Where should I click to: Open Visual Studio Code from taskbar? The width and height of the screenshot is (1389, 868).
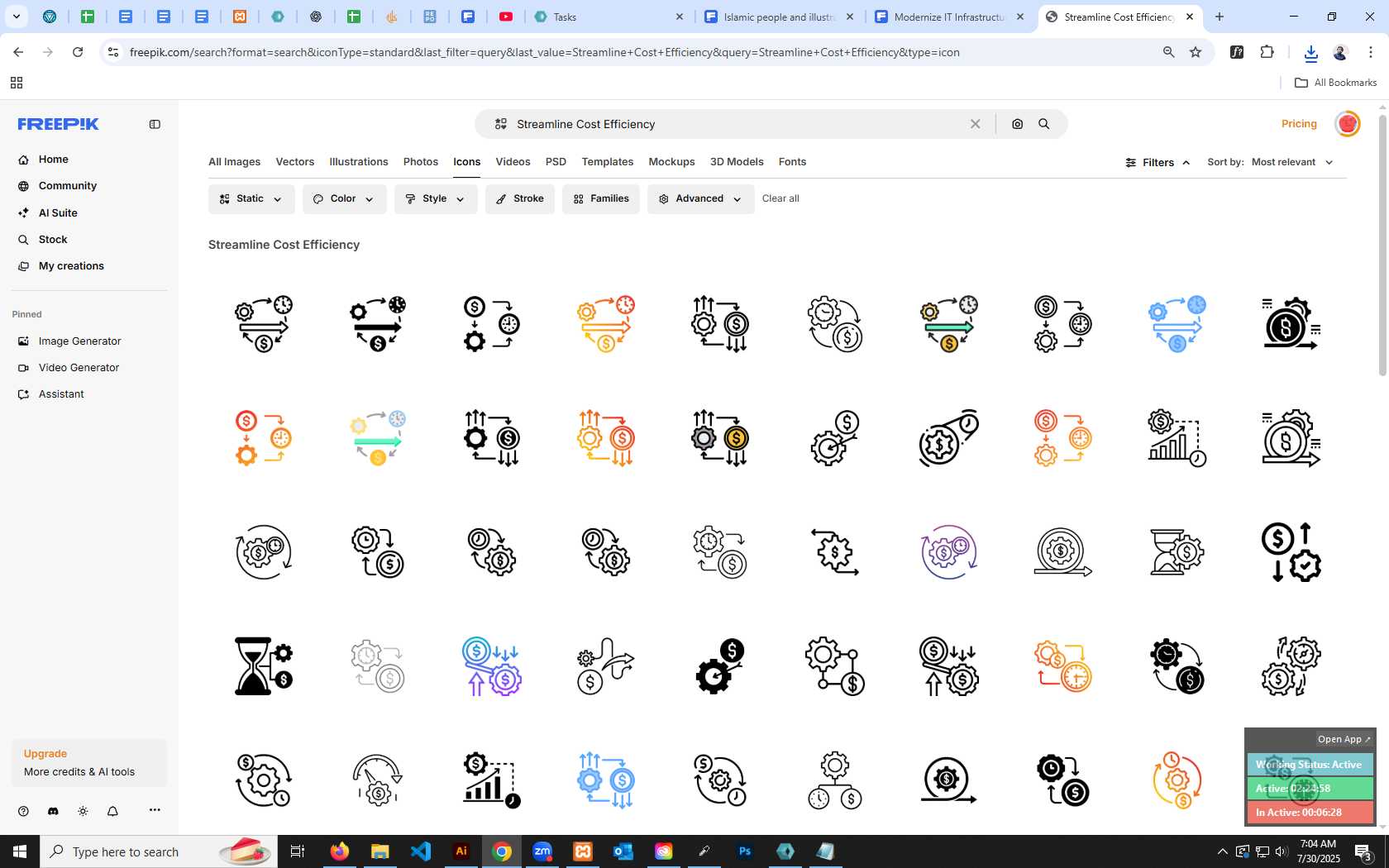421,851
